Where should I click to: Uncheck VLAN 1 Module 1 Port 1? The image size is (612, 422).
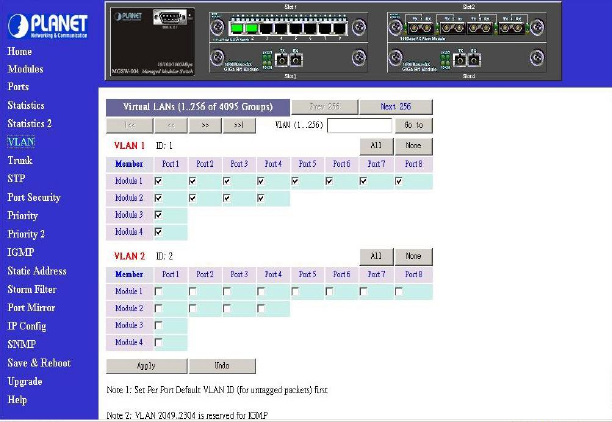(158, 181)
